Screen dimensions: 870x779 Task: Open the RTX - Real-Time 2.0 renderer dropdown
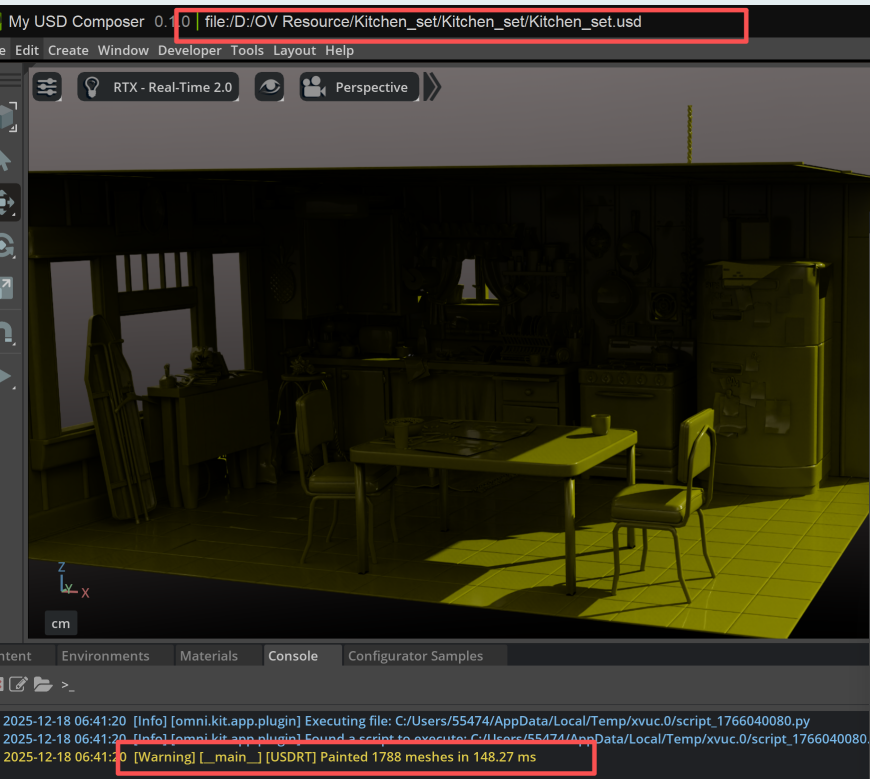click(x=159, y=87)
